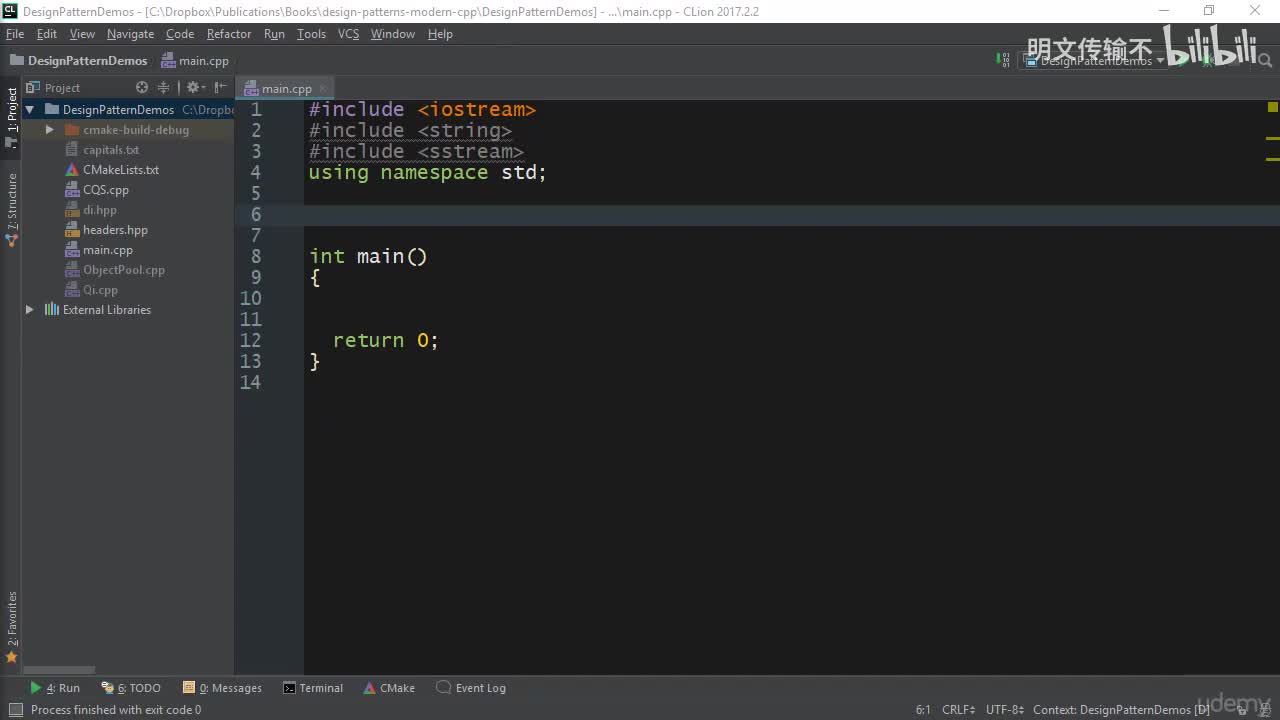Viewport: 1280px width, 720px height.
Task: Click the yellow inspection status square in editor gutter
Action: 1273,107
